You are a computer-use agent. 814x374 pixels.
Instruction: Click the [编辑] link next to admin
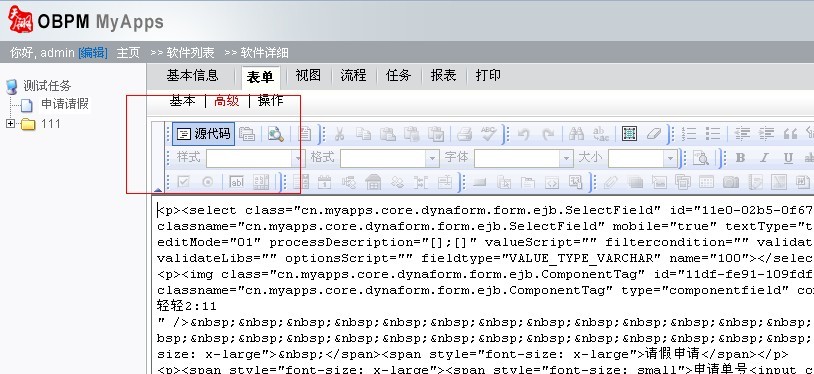[93, 52]
